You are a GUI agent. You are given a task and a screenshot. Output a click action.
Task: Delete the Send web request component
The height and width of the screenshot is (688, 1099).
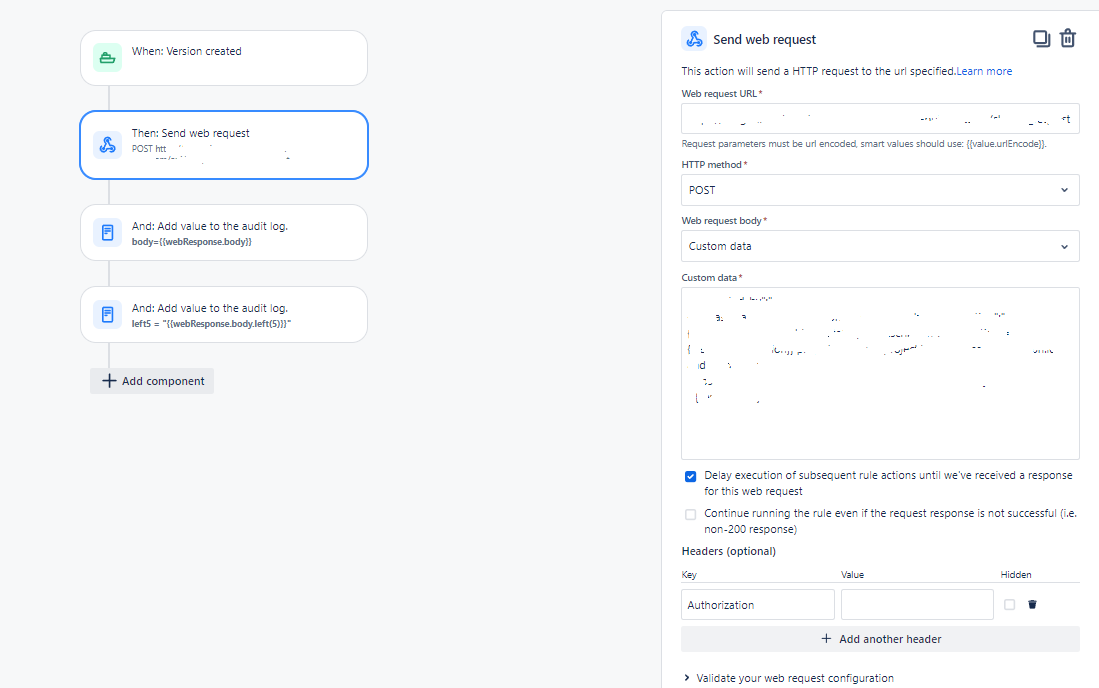tap(1067, 39)
